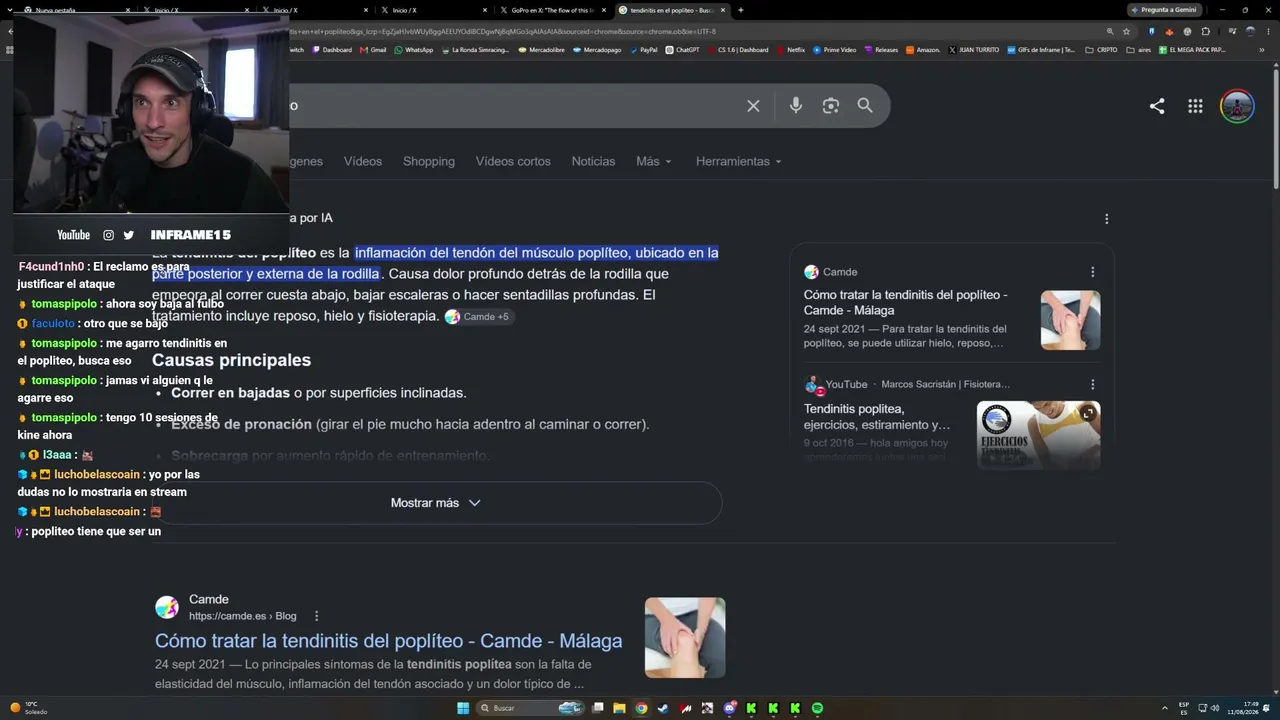This screenshot has width=1280, height=720.
Task: Click Pregunta a Gemini button
Action: [x=1164, y=10]
